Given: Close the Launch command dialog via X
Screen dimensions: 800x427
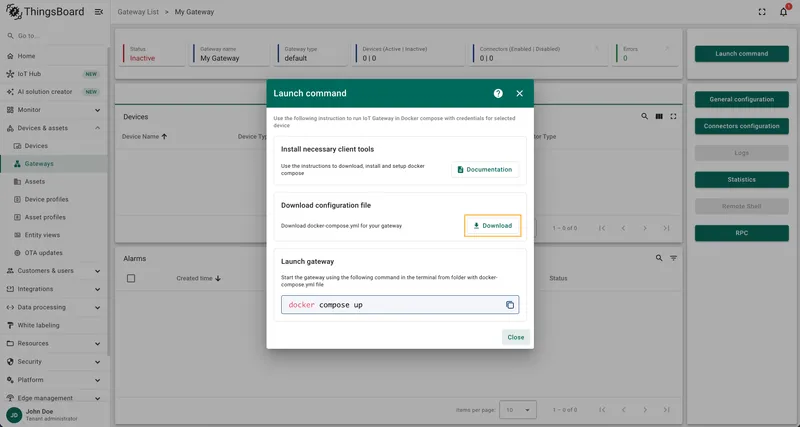Looking at the screenshot, I should [519, 93].
